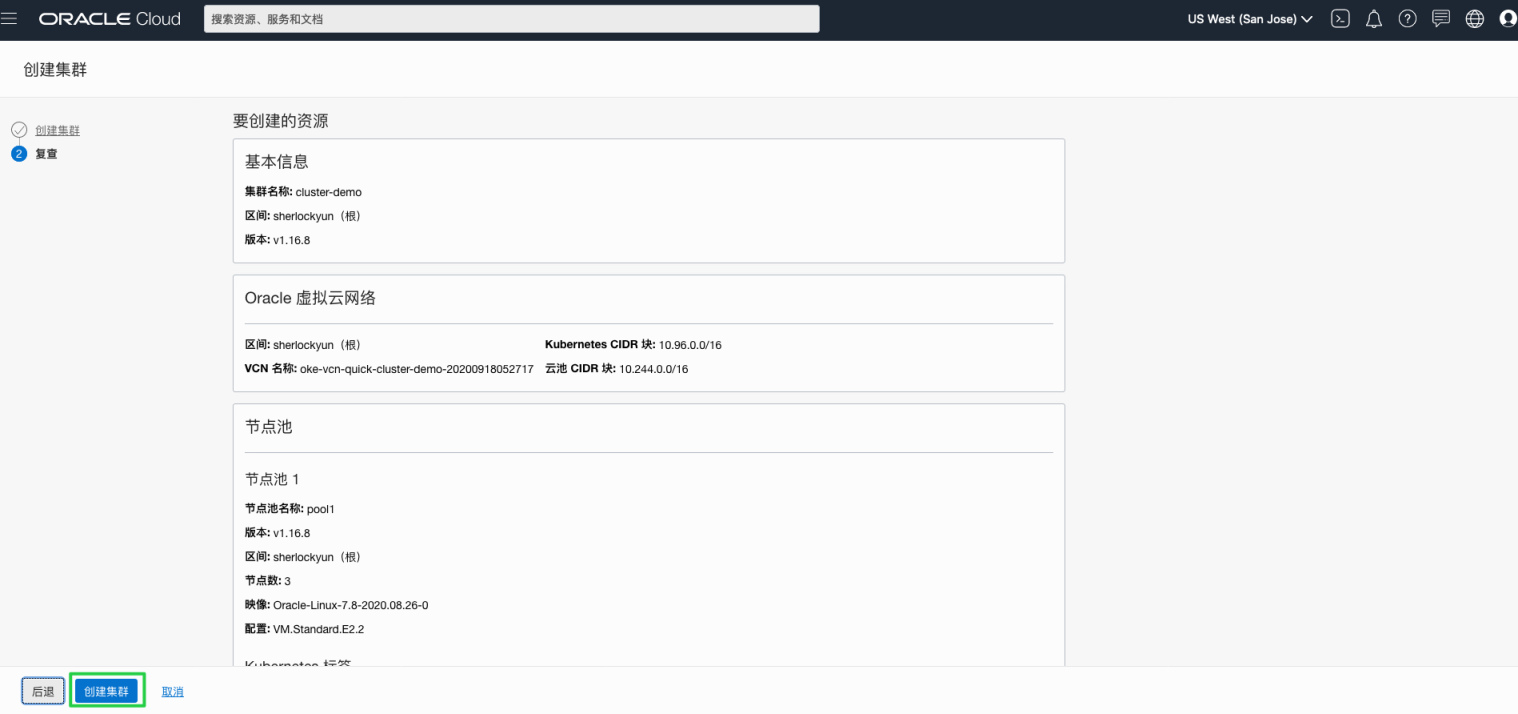Click the 节点池 section title
The height and width of the screenshot is (714, 1518).
tap(269, 426)
